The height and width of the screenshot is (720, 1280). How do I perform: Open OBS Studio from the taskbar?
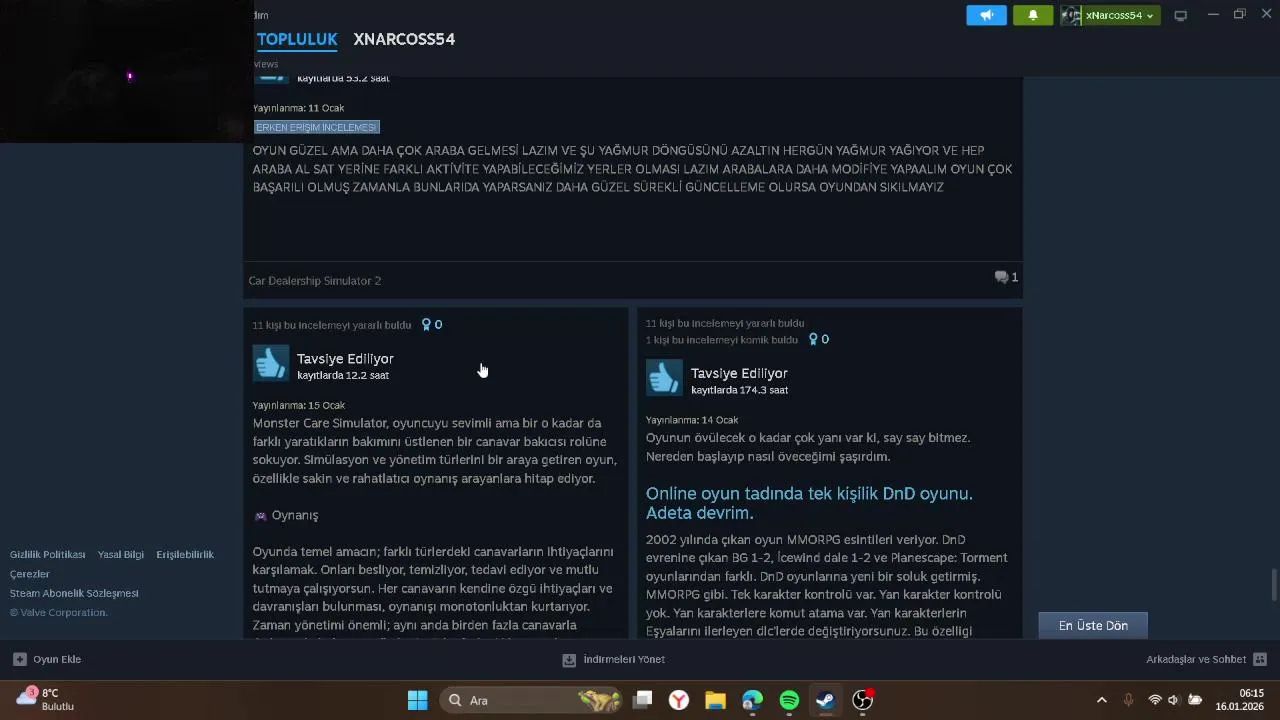862,700
